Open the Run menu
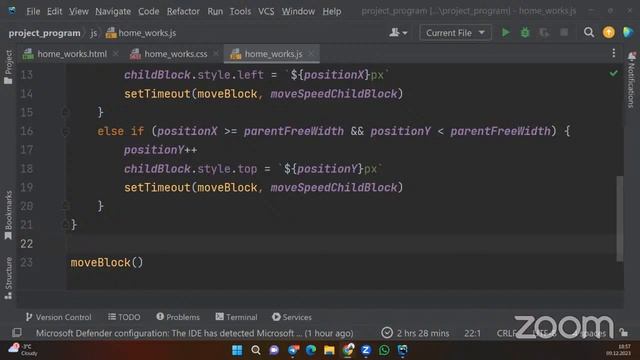640x360 pixels. pyautogui.click(x=215, y=11)
